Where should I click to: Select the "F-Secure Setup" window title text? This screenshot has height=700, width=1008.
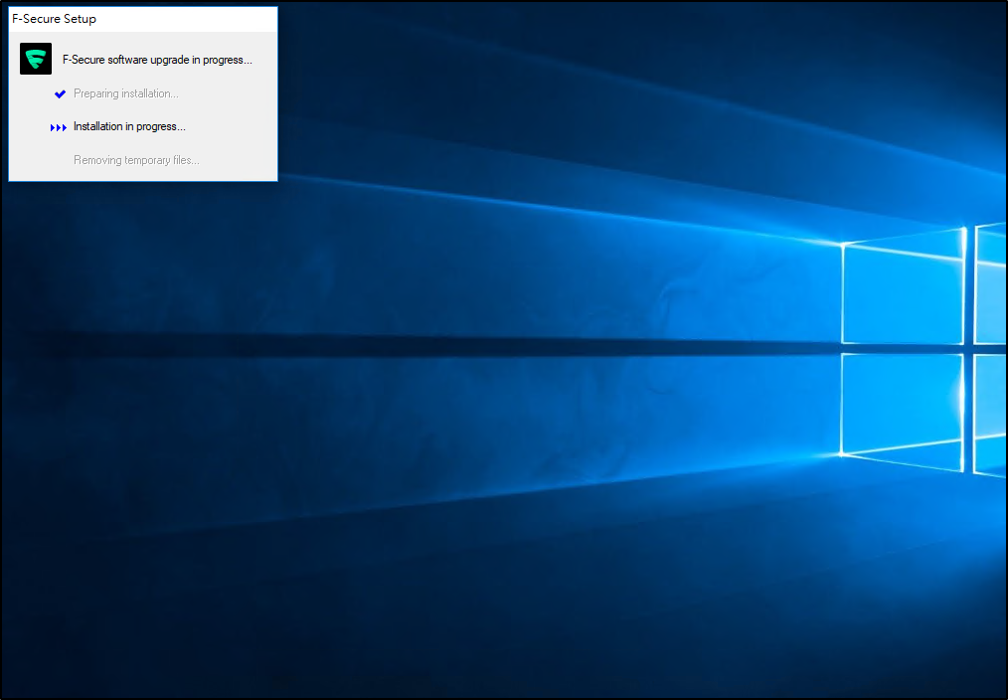click(54, 19)
